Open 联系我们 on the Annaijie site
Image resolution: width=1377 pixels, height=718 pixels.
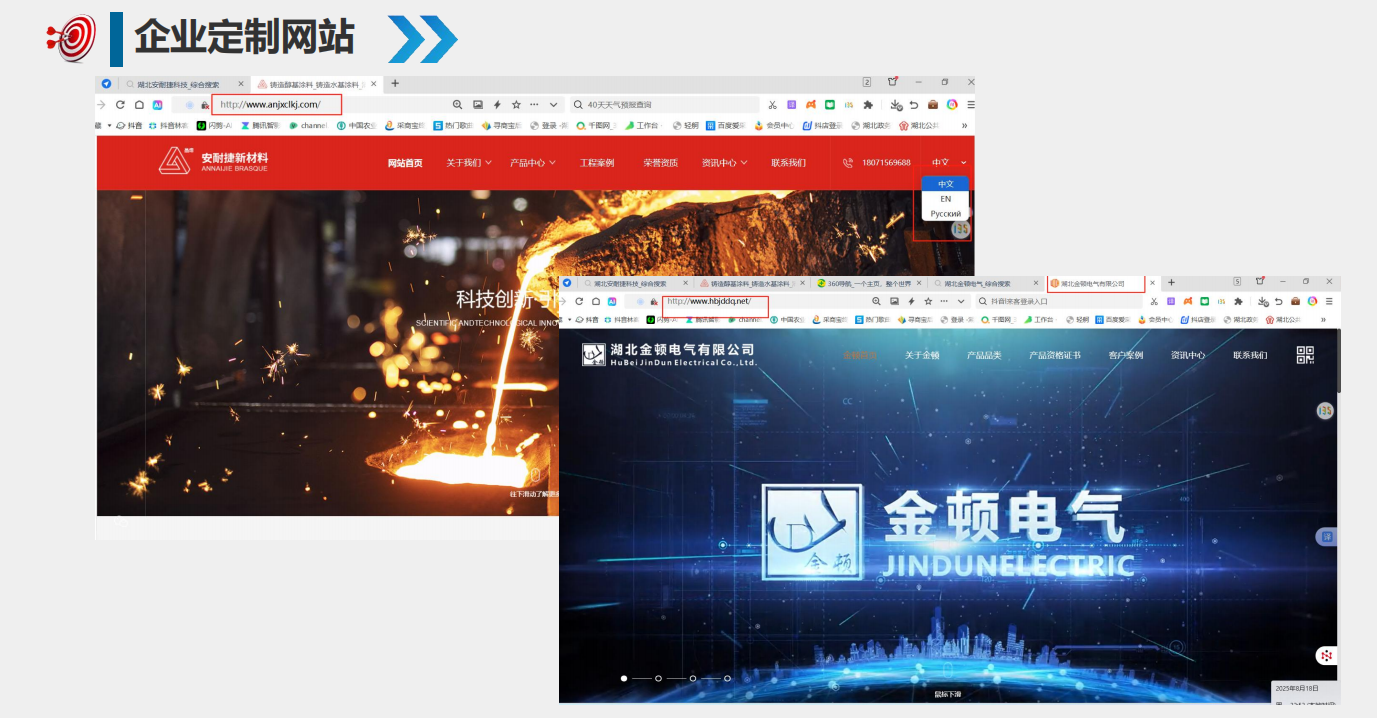788,163
